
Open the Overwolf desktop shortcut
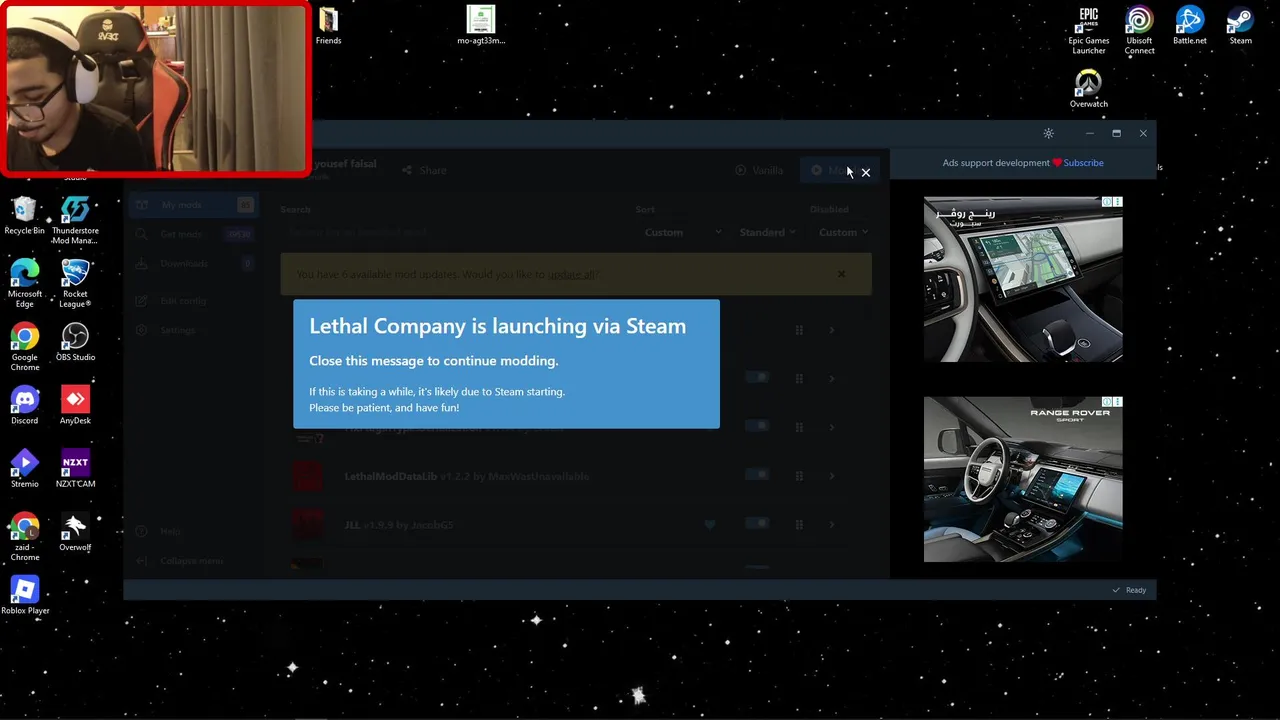(75, 532)
